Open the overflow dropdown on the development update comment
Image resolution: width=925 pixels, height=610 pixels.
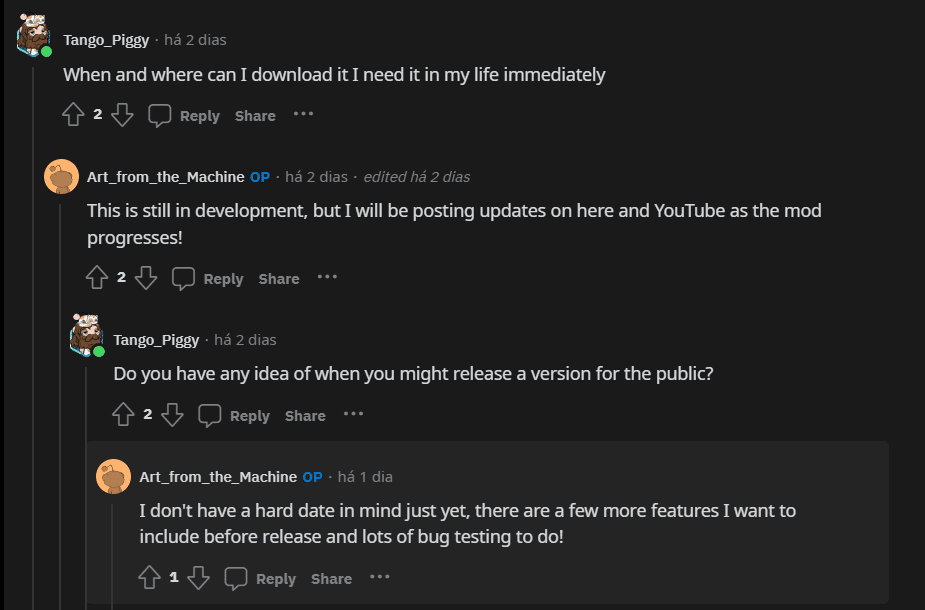327,278
